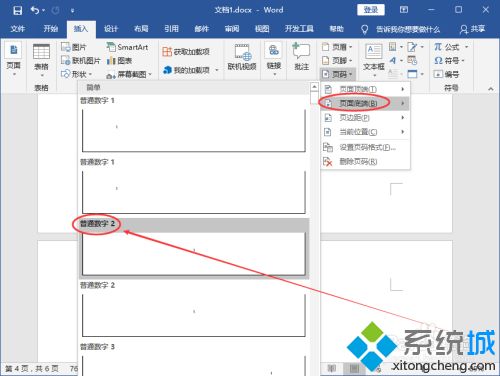Choose 设置页码格式(F)... menu item
The width and height of the screenshot is (500, 376).
click(x=365, y=147)
